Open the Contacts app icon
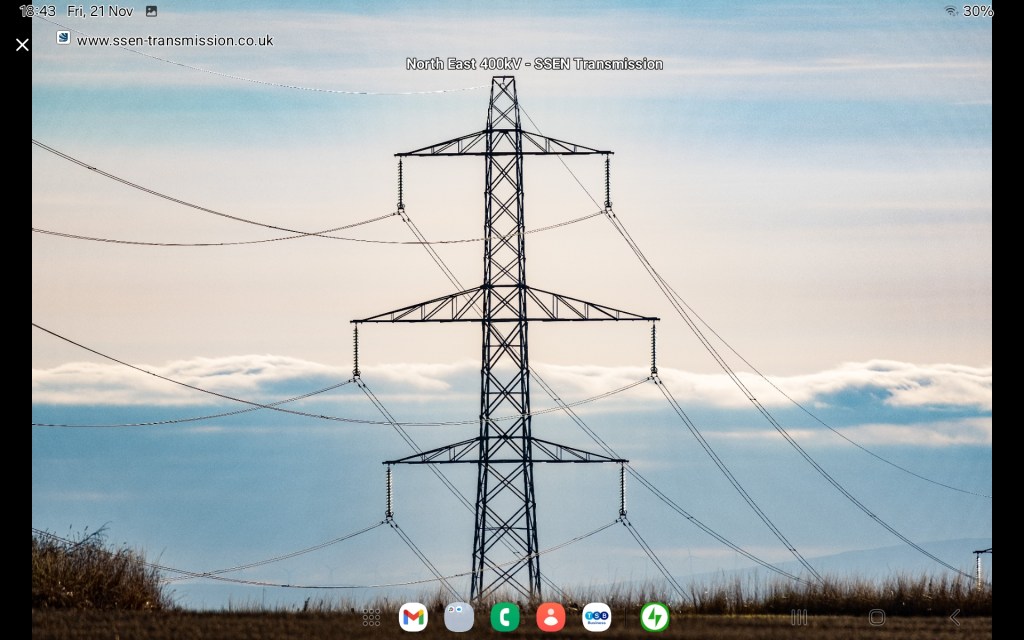Screen dimensions: 1024x640 (x=551, y=617)
